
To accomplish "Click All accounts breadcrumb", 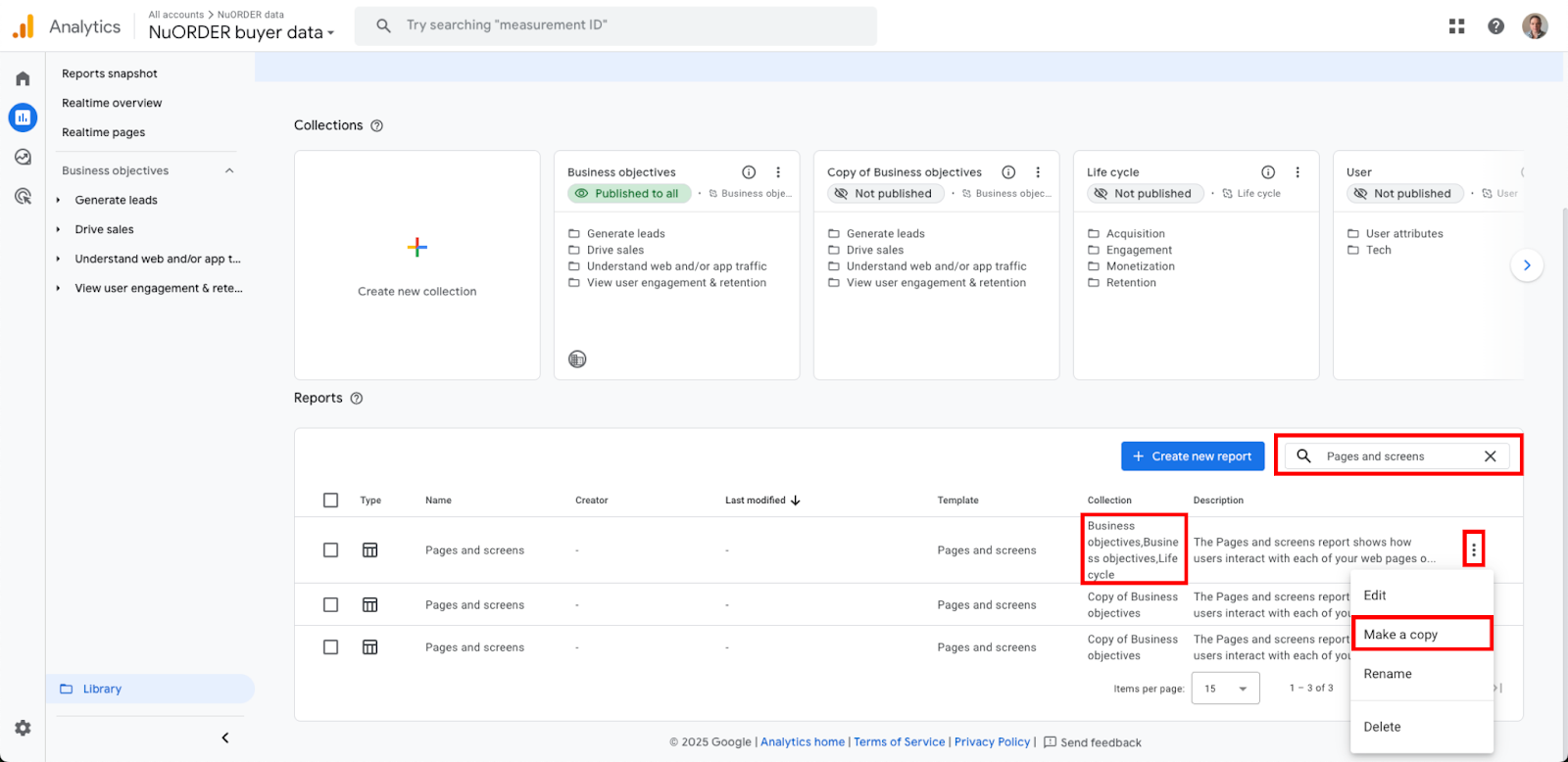I will 176,15.
